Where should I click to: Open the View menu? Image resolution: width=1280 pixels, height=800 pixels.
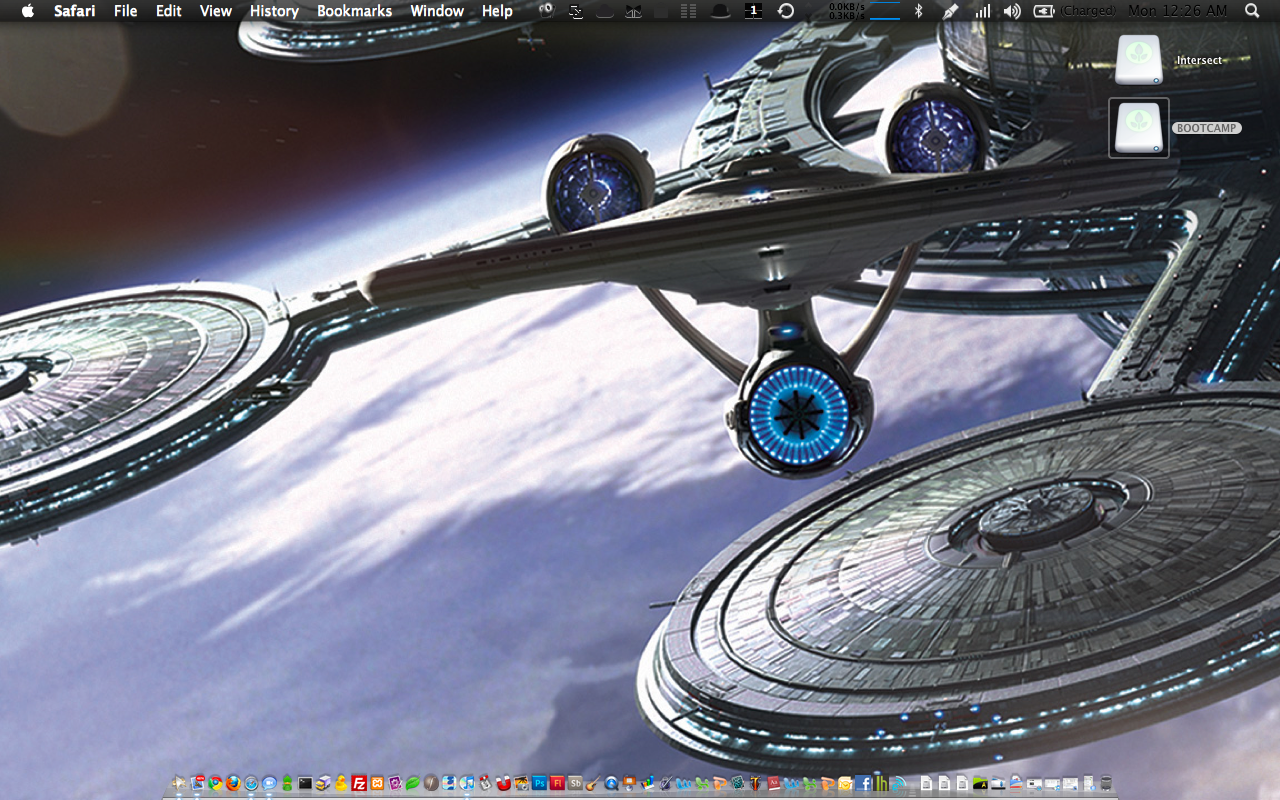(x=216, y=11)
